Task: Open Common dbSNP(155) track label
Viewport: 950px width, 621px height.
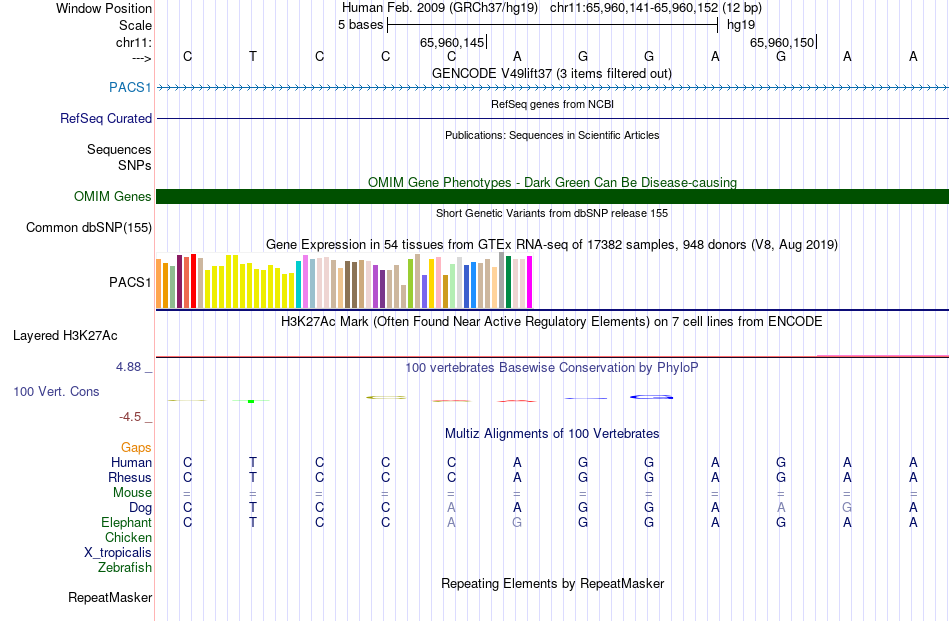Action: tap(88, 228)
